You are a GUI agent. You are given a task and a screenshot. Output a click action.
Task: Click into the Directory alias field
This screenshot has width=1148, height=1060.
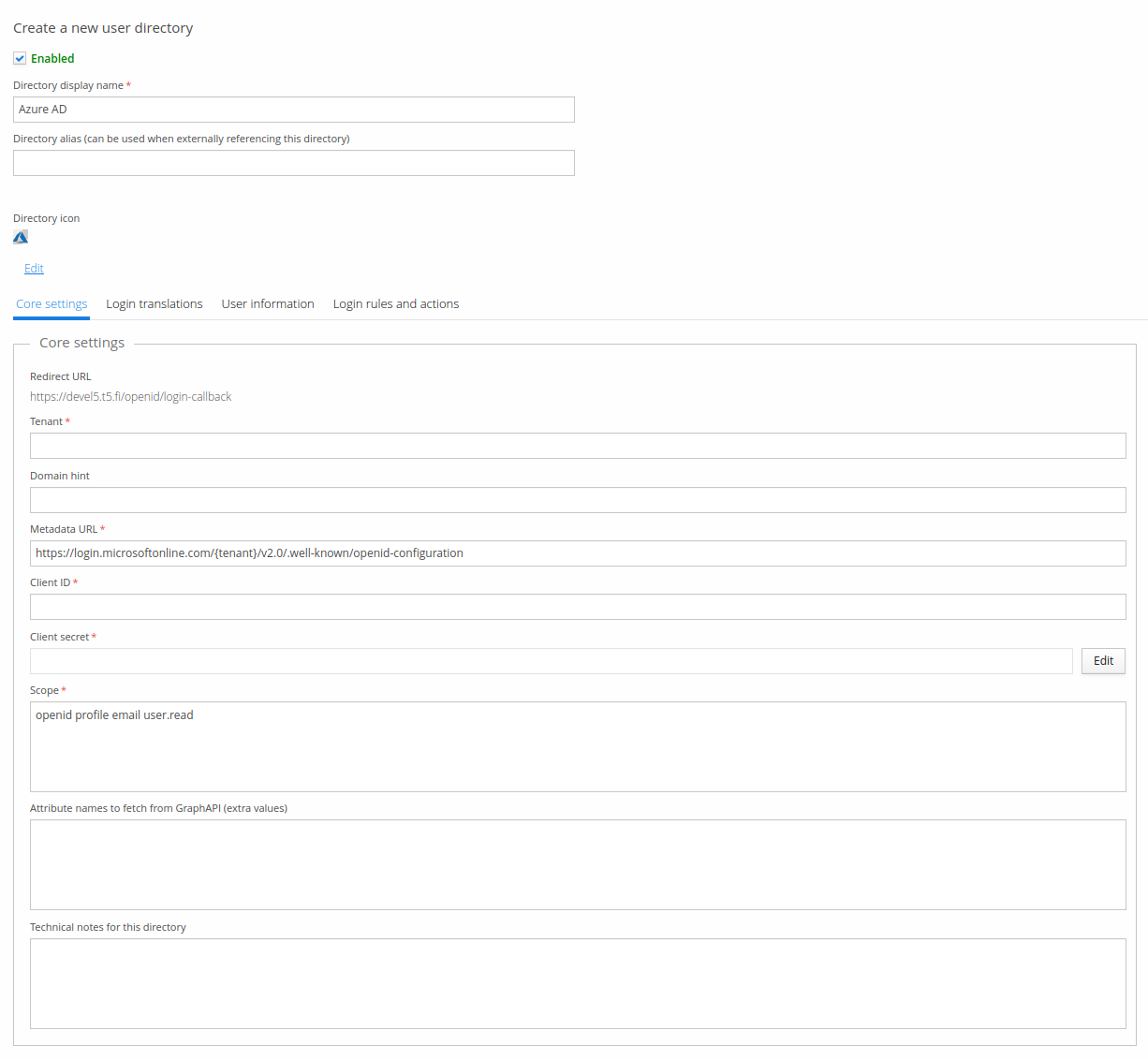(x=294, y=163)
